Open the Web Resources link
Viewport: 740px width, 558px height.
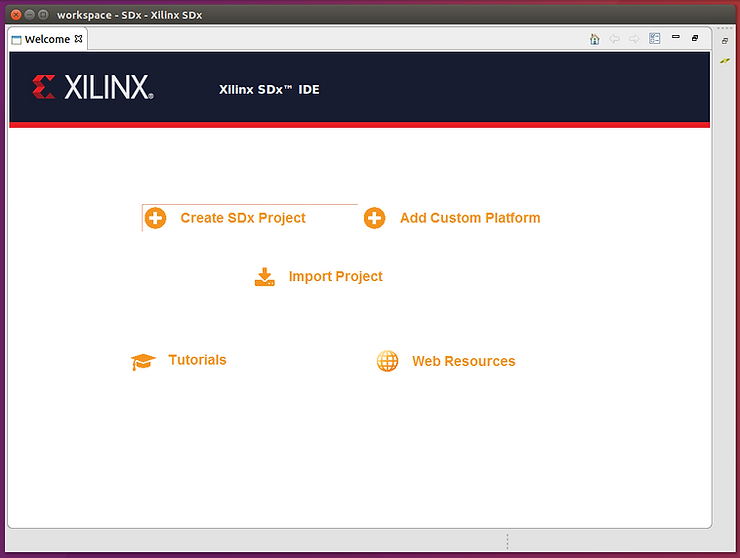click(x=463, y=361)
